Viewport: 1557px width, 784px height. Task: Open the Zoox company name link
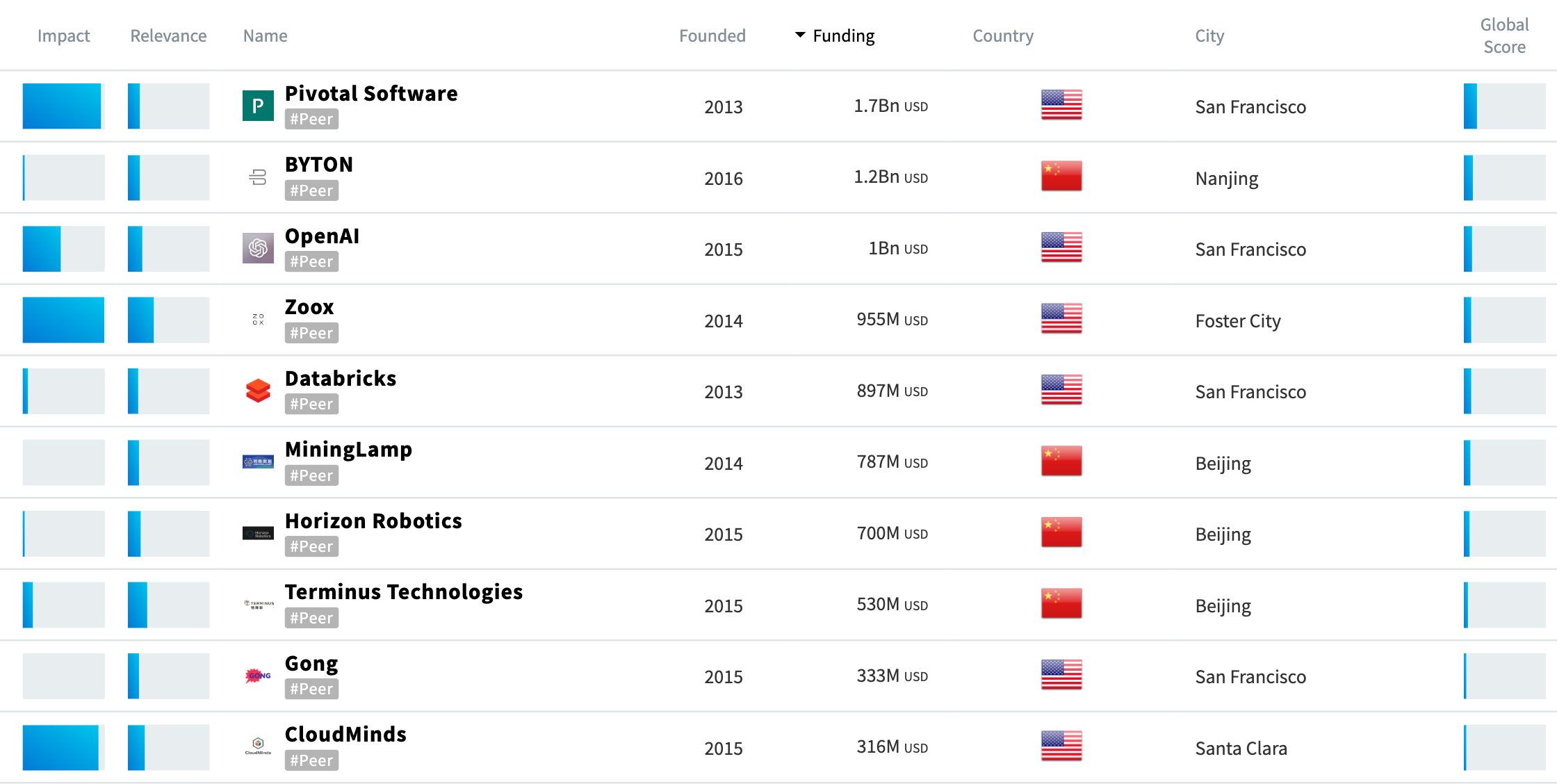[x=309, y=306]
